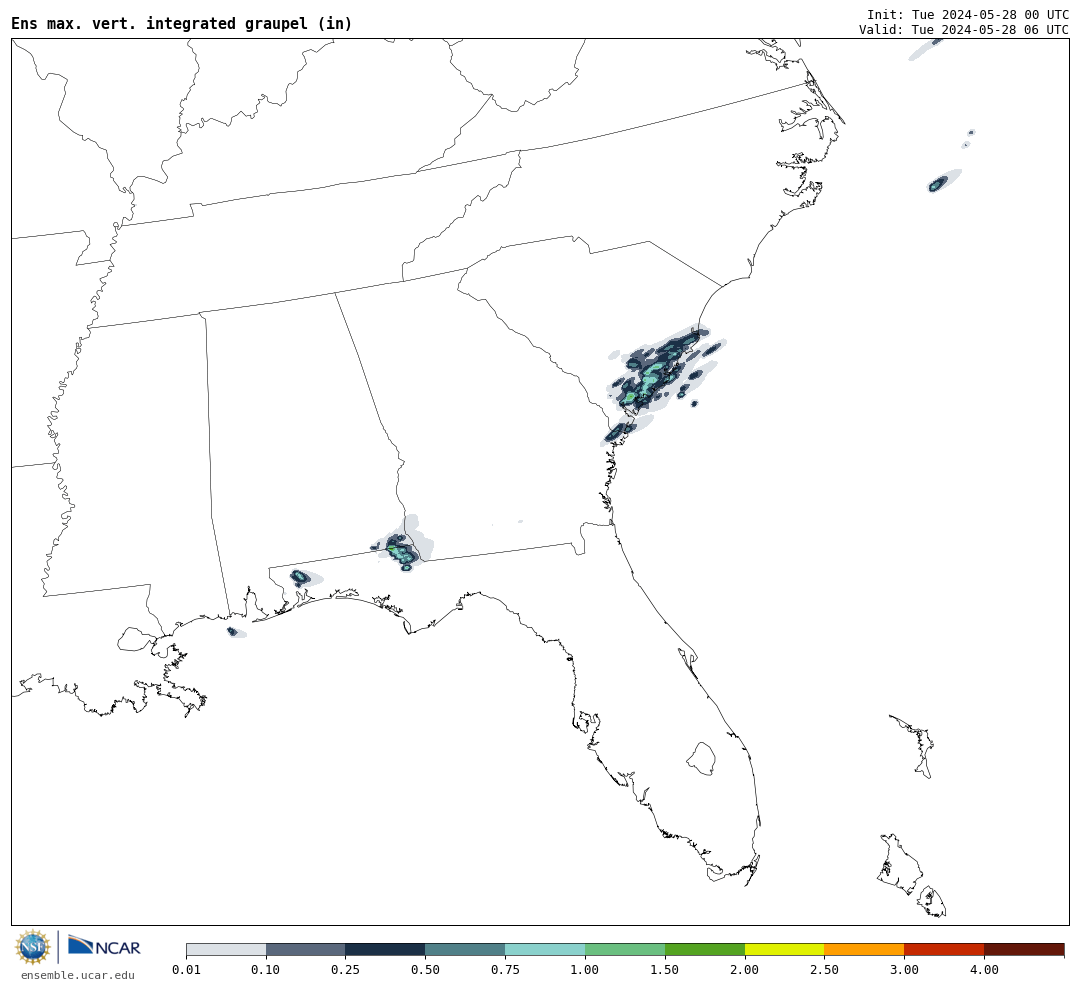Select the Valid: Tue 2024-05-28 06 UTC text
Screen dimensions: 1080x988
[x=964, y=30]
